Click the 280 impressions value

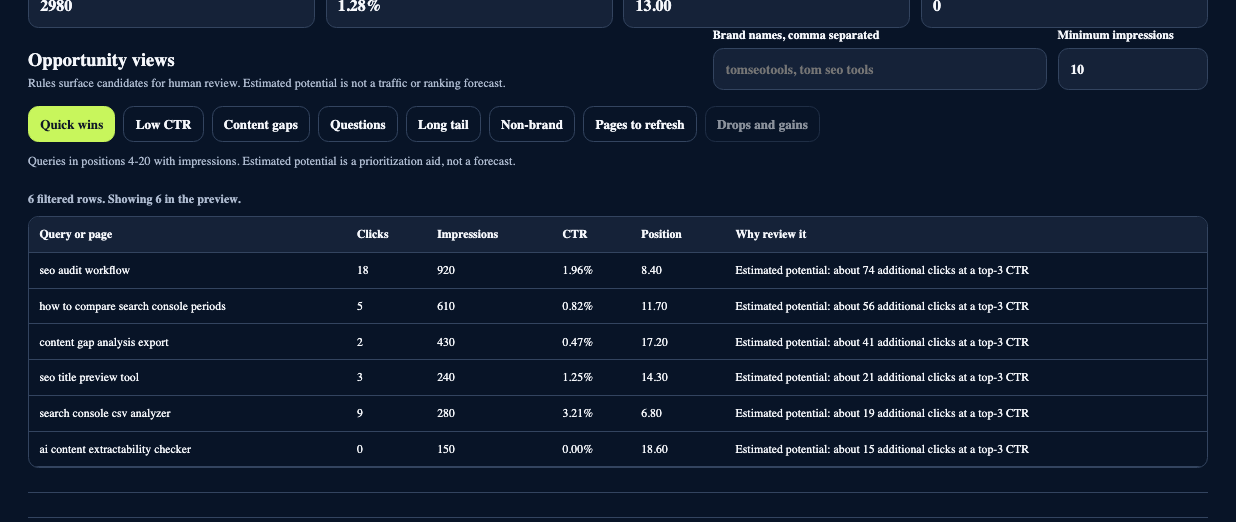(x=446, y=413)
